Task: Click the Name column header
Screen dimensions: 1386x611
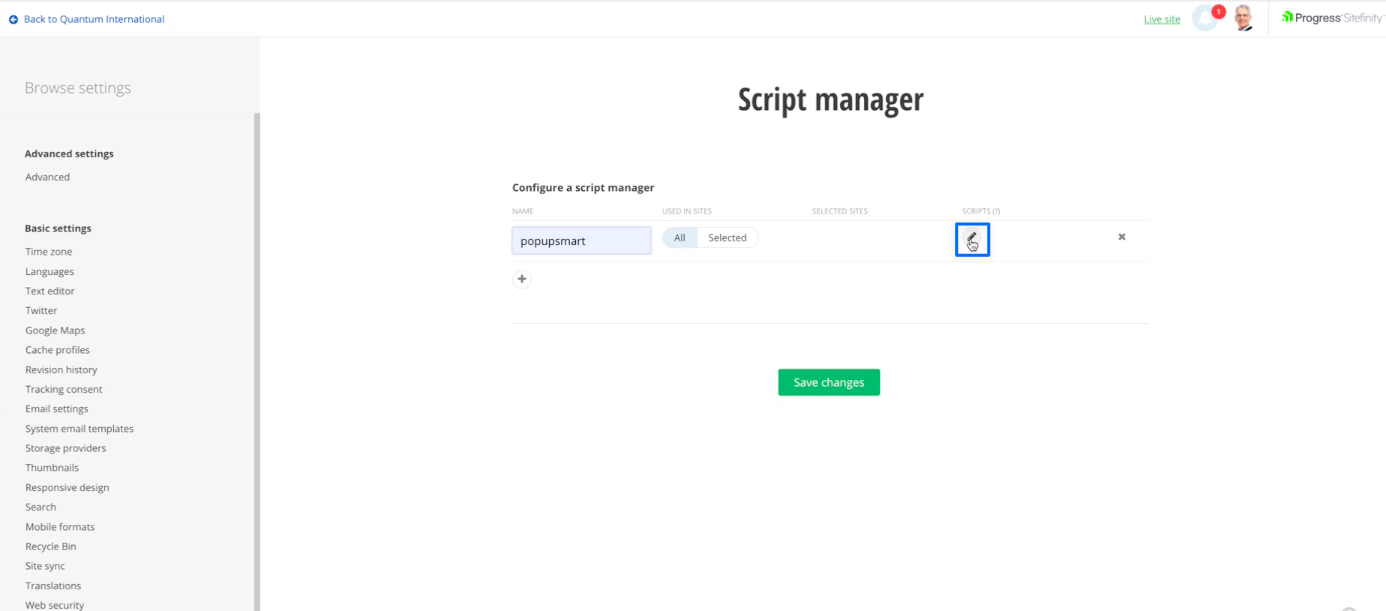Action: [523, 211]
